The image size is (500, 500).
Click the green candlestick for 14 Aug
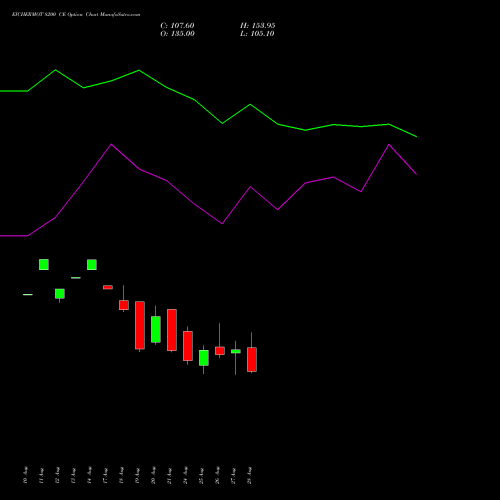tap(92, 265)
